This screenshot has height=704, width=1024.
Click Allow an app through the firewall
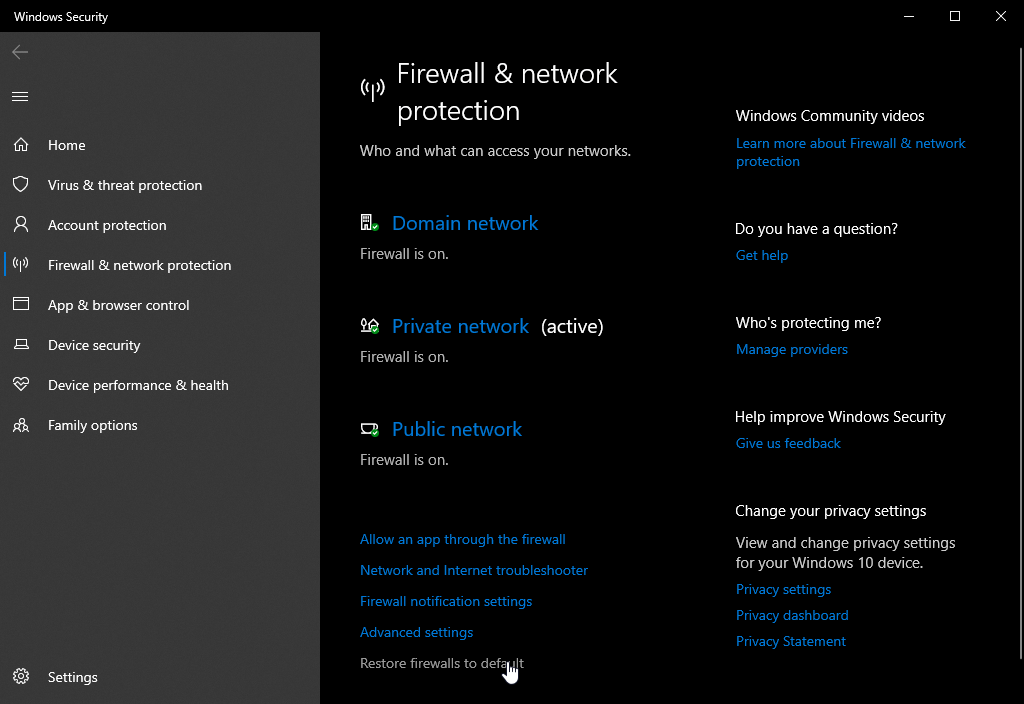click(x=463, y=540)
